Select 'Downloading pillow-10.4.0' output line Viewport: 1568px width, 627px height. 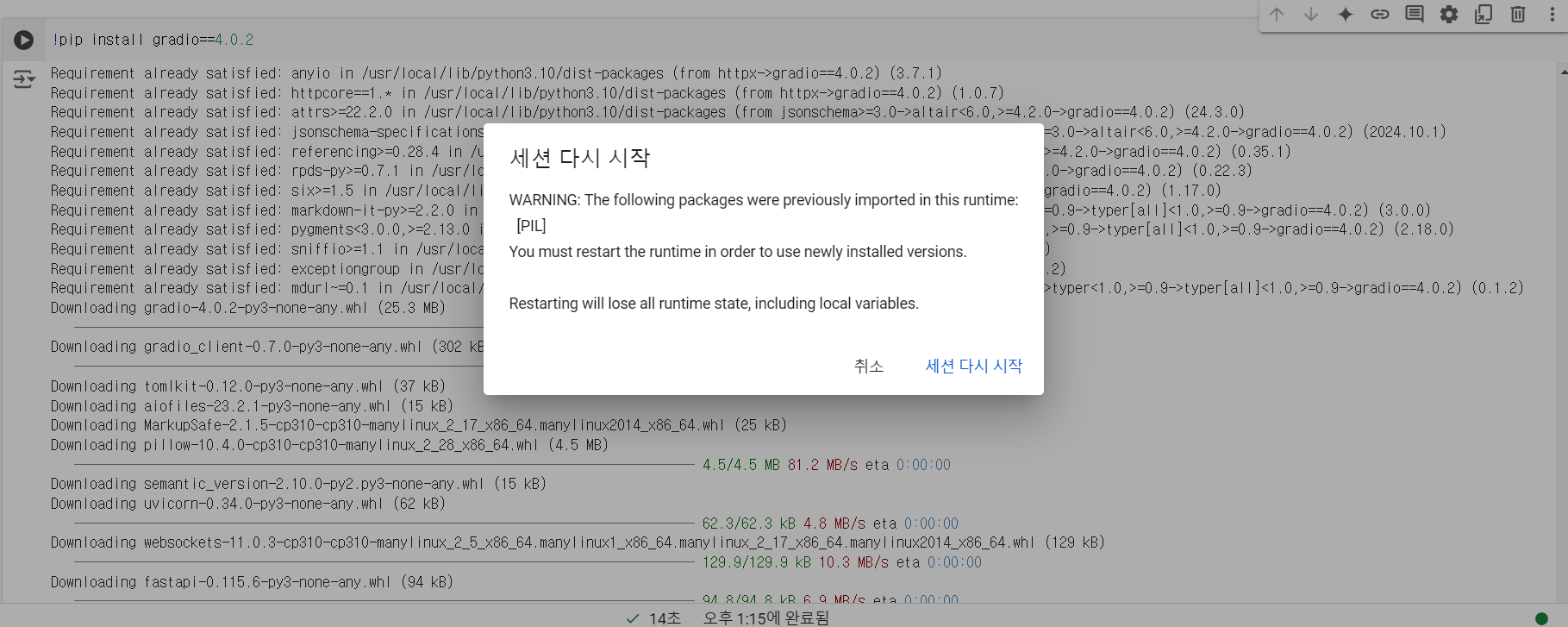pos(329,445)
